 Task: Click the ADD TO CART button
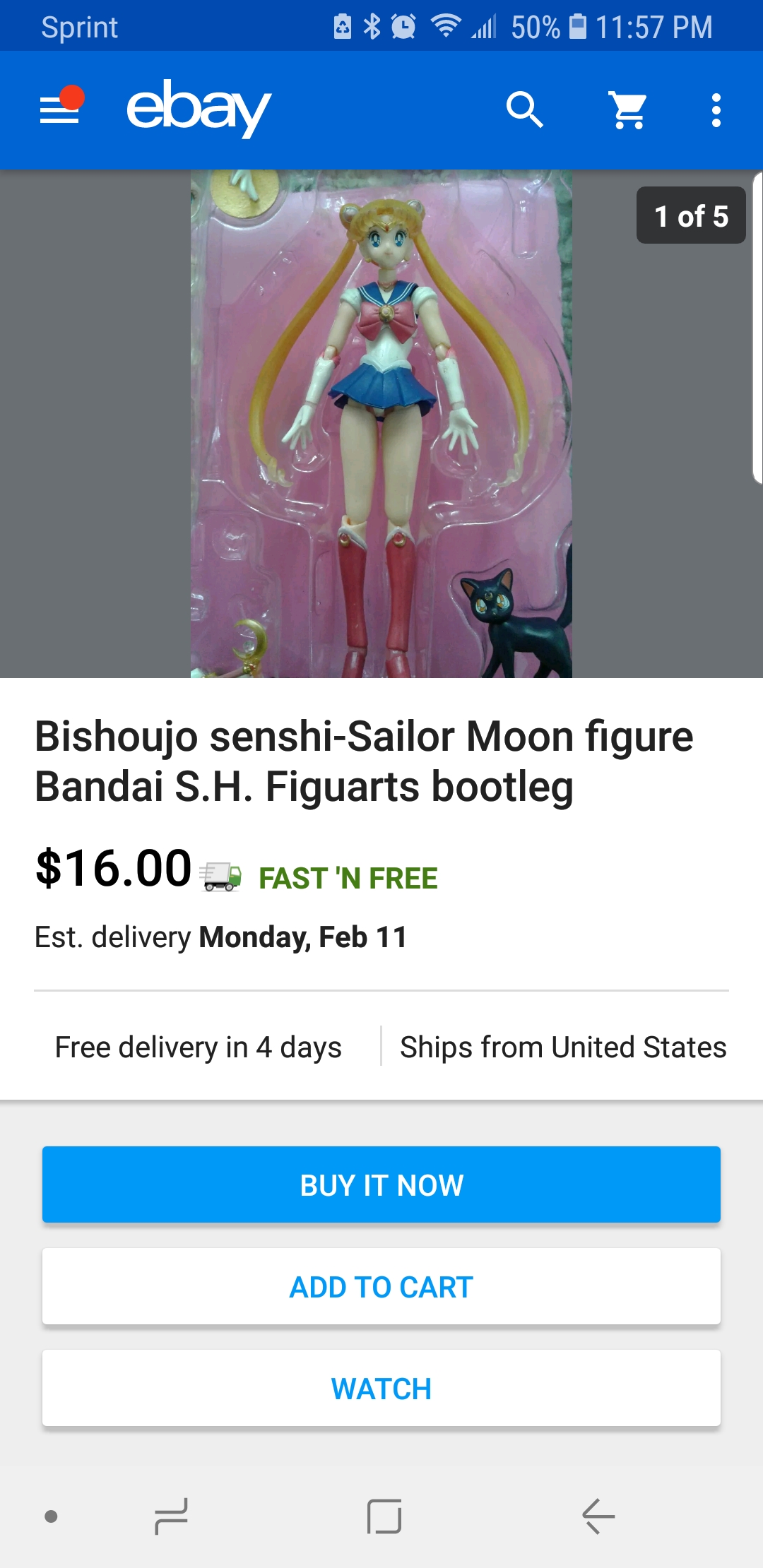(381, 1286)
